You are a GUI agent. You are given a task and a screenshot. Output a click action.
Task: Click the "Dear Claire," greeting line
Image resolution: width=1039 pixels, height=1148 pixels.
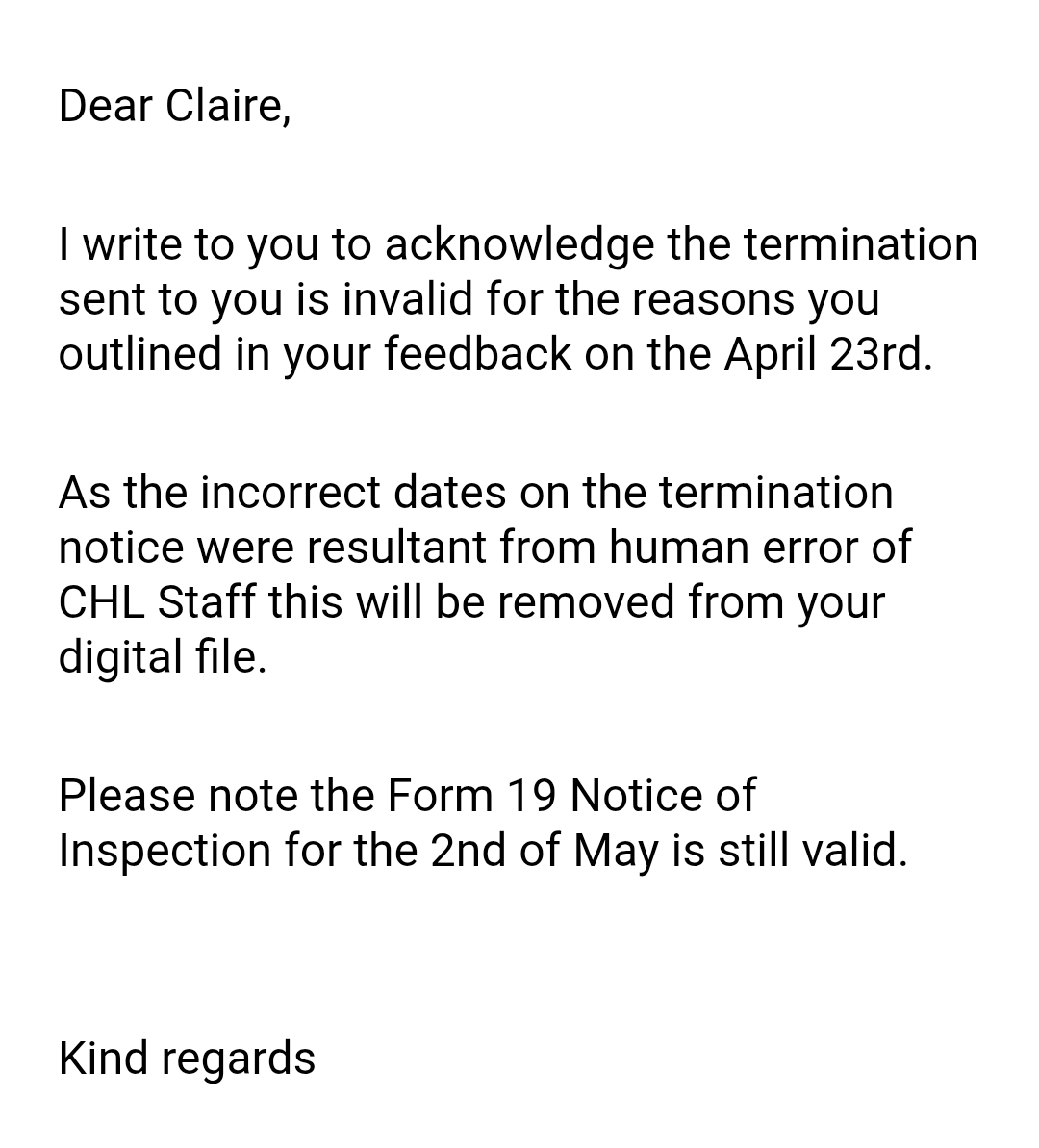click(x=174, y=105)
